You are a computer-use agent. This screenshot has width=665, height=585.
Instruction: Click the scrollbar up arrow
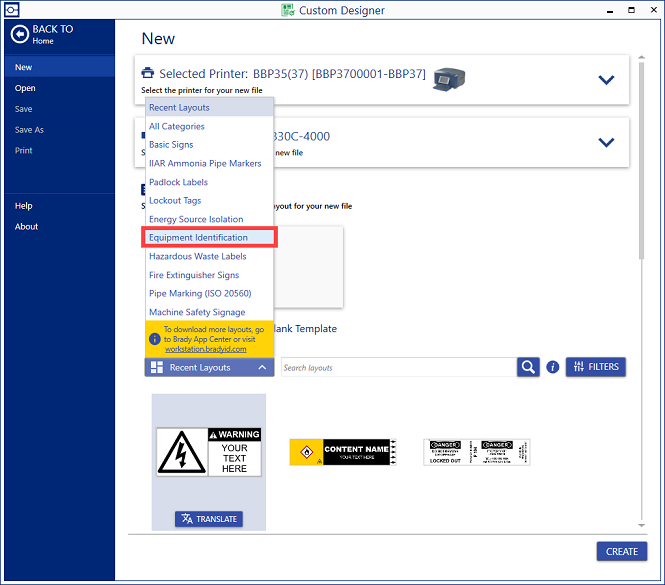[x=641, y=57]
